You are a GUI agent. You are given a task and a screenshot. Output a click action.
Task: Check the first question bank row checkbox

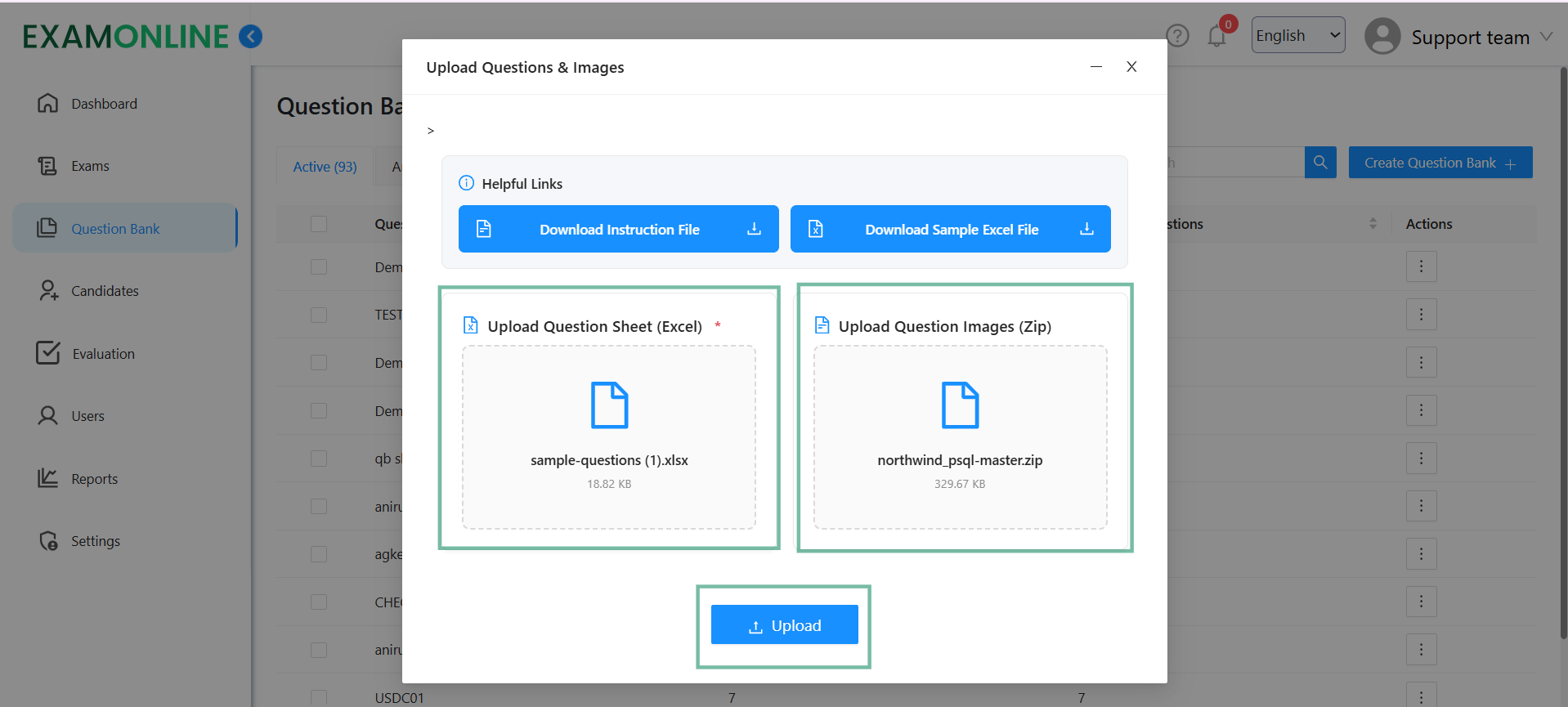click(319, 267)
